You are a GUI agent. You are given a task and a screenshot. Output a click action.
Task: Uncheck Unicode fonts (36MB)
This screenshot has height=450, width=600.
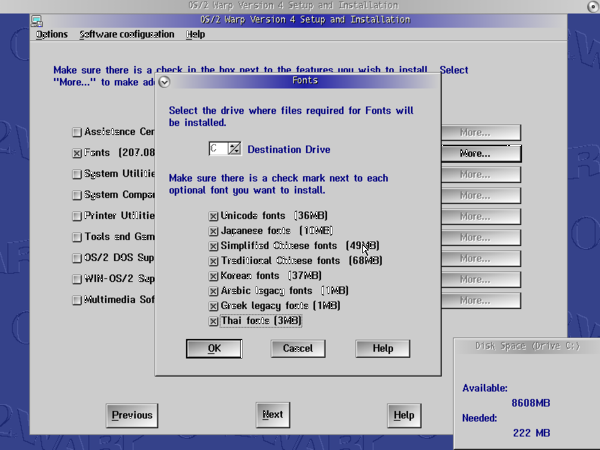[x=213, y=216]
